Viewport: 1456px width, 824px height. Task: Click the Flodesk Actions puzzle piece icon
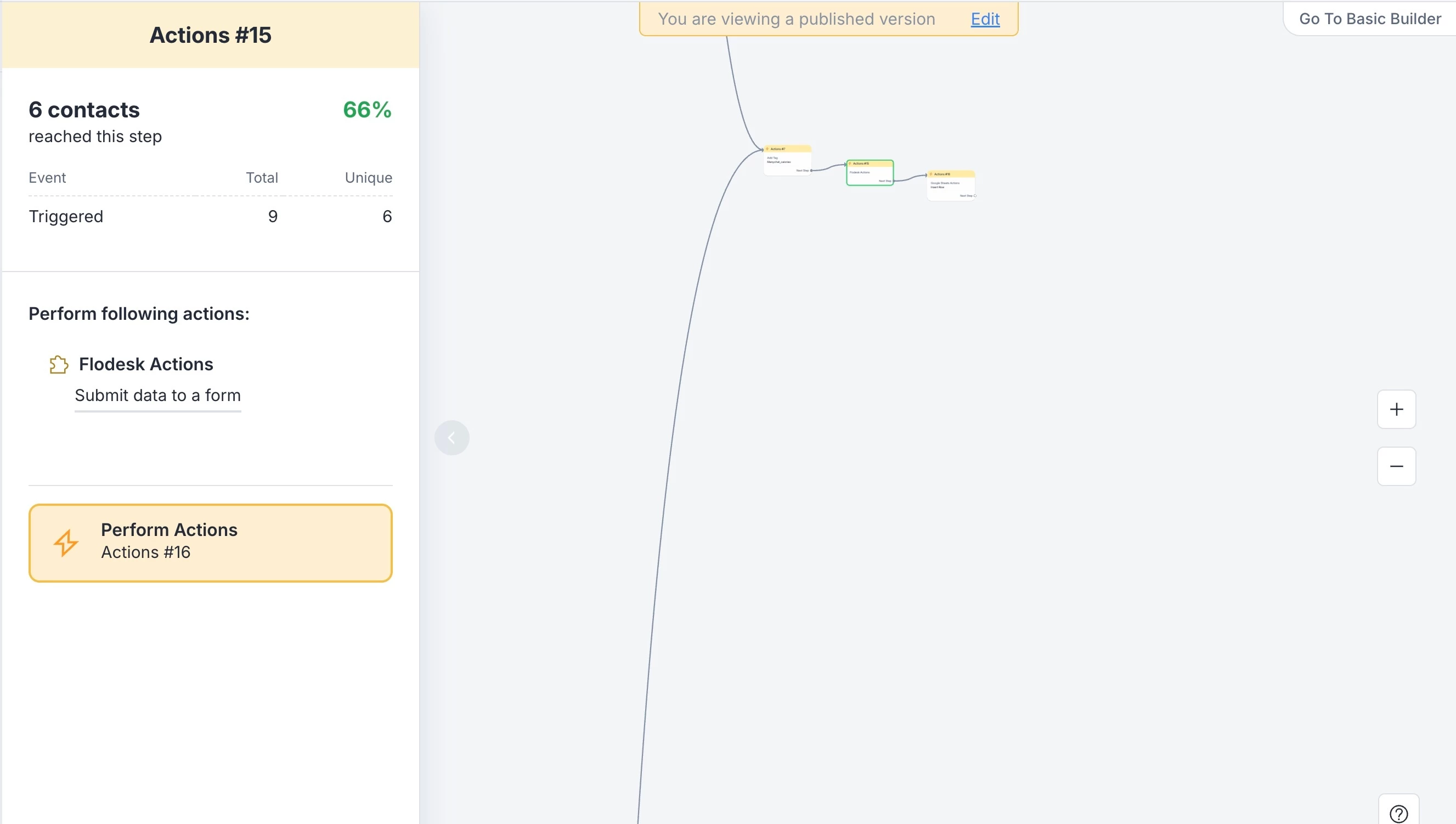tap(58, 364)
